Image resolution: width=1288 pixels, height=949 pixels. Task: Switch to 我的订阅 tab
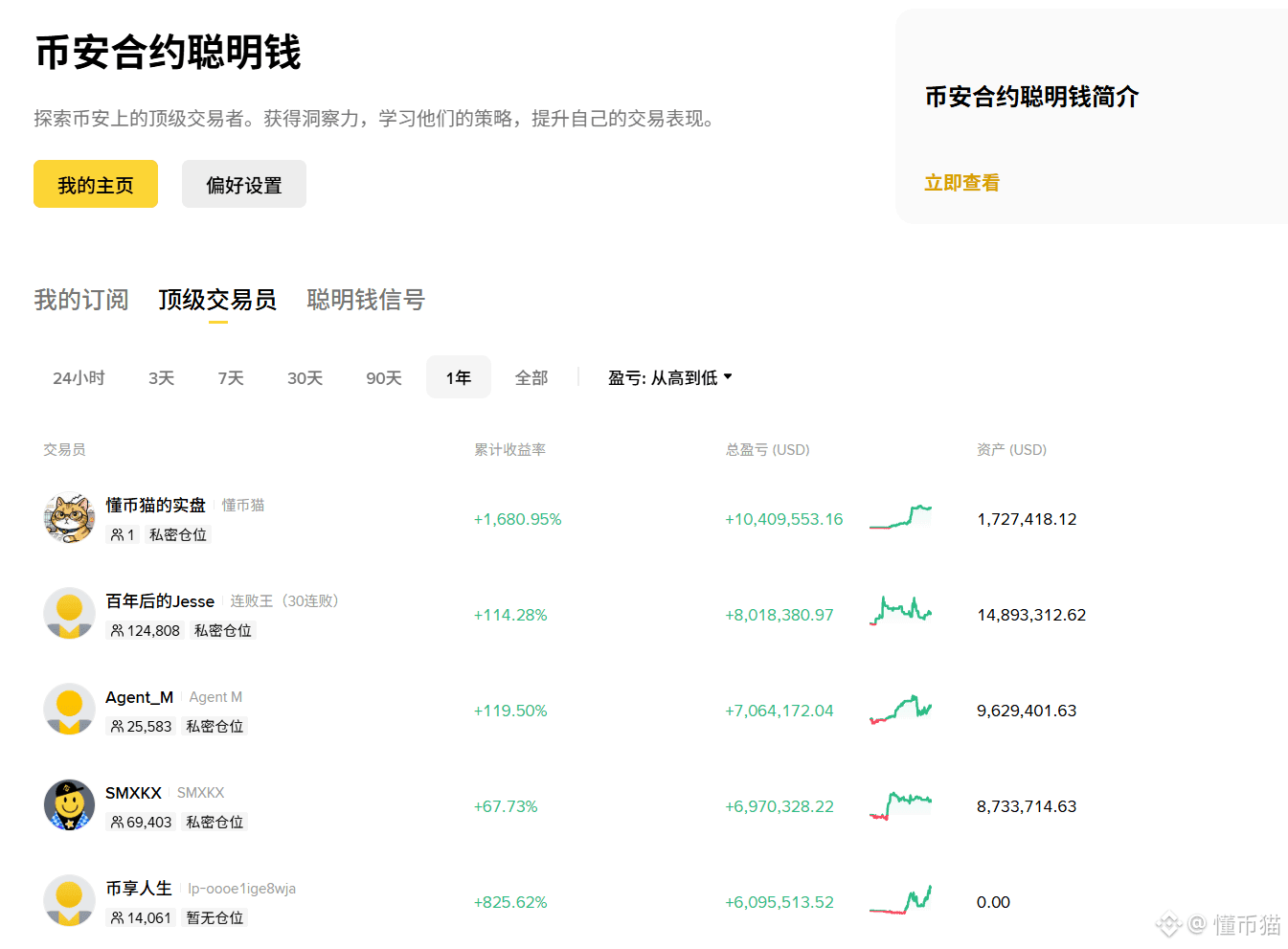pos(81,300)
